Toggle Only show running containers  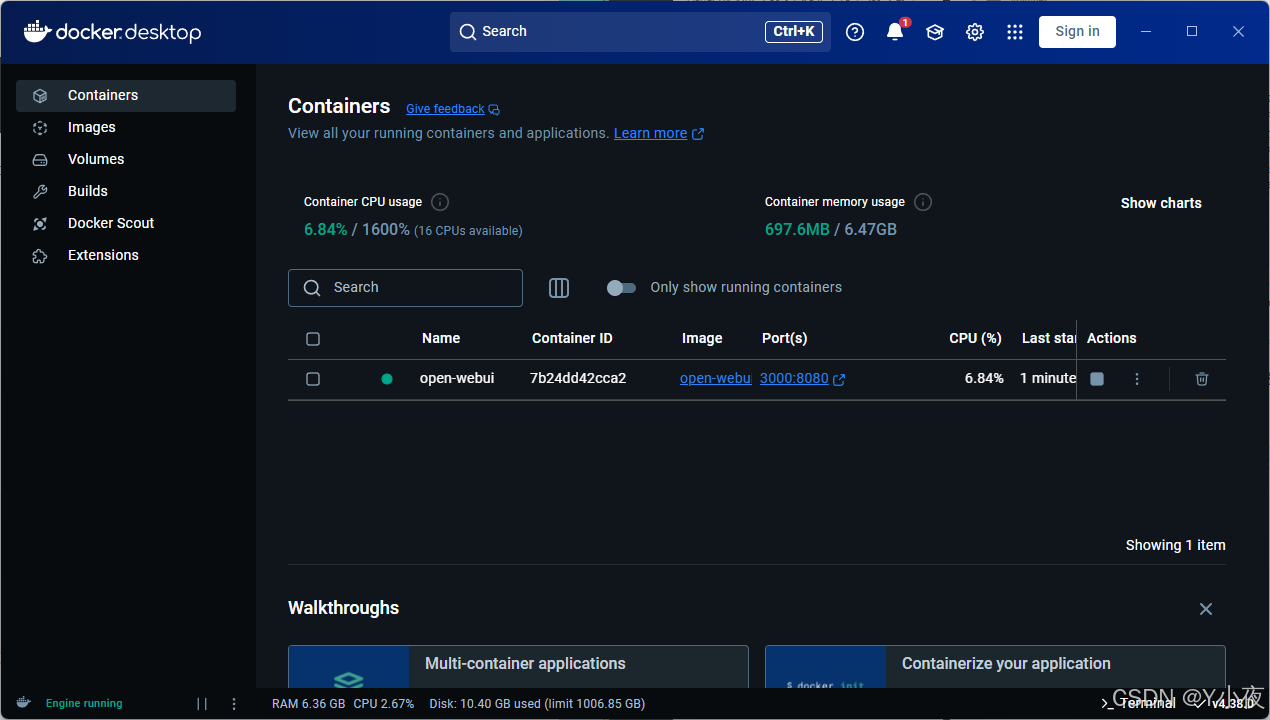click(621, 288)
